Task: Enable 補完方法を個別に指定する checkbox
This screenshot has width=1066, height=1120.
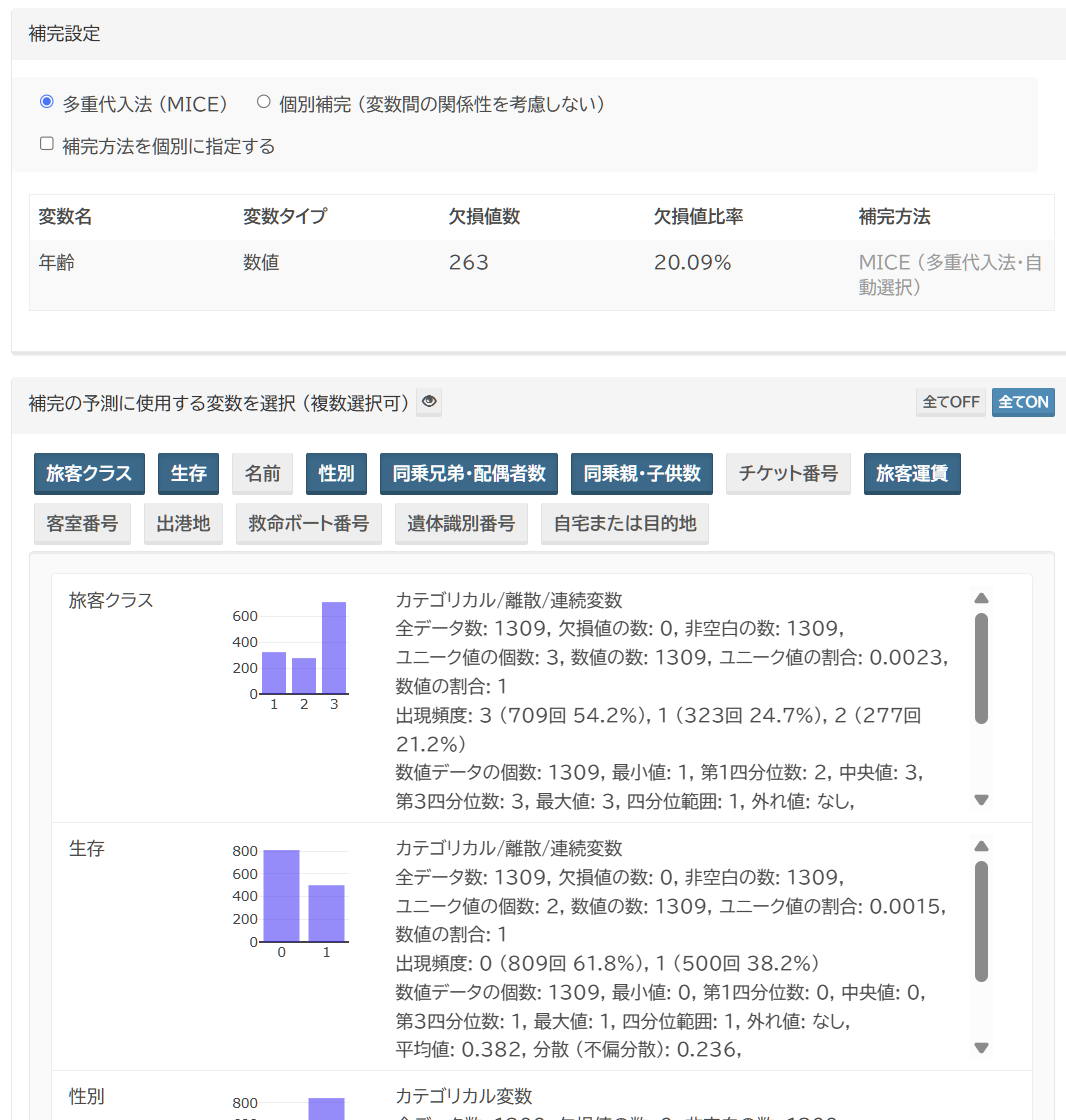Action: tap(46, 144)
